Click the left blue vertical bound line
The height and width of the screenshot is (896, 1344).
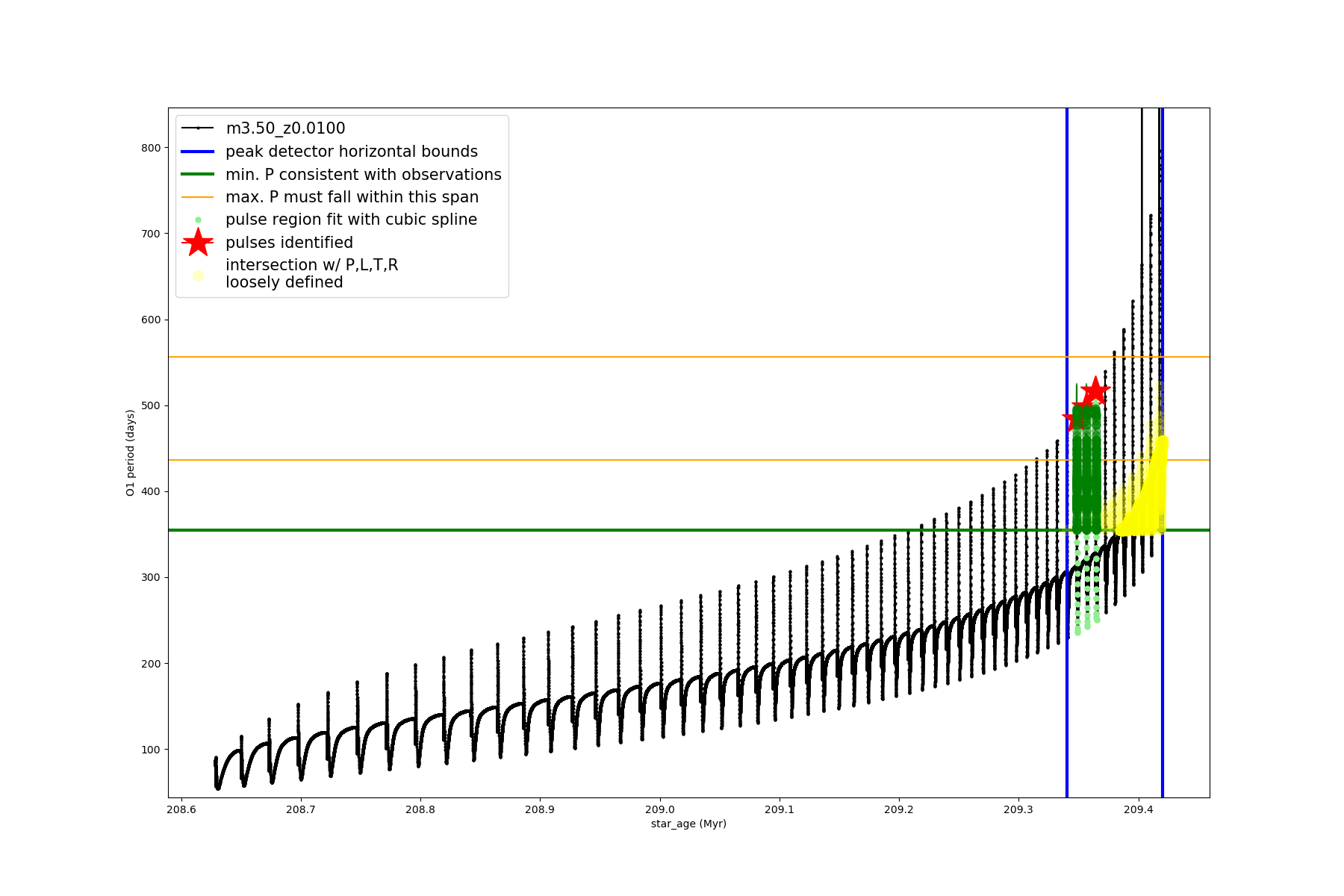tap(1067, 672)
